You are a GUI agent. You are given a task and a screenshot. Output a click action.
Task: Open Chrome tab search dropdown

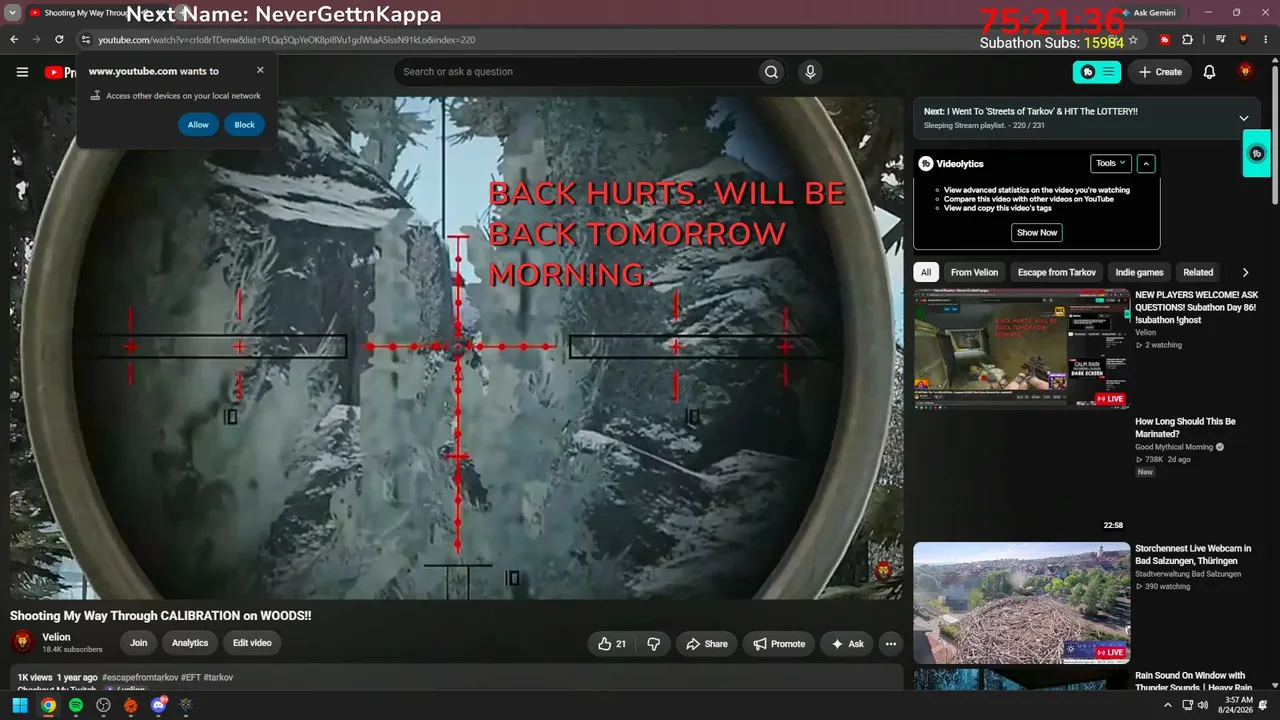13,12
